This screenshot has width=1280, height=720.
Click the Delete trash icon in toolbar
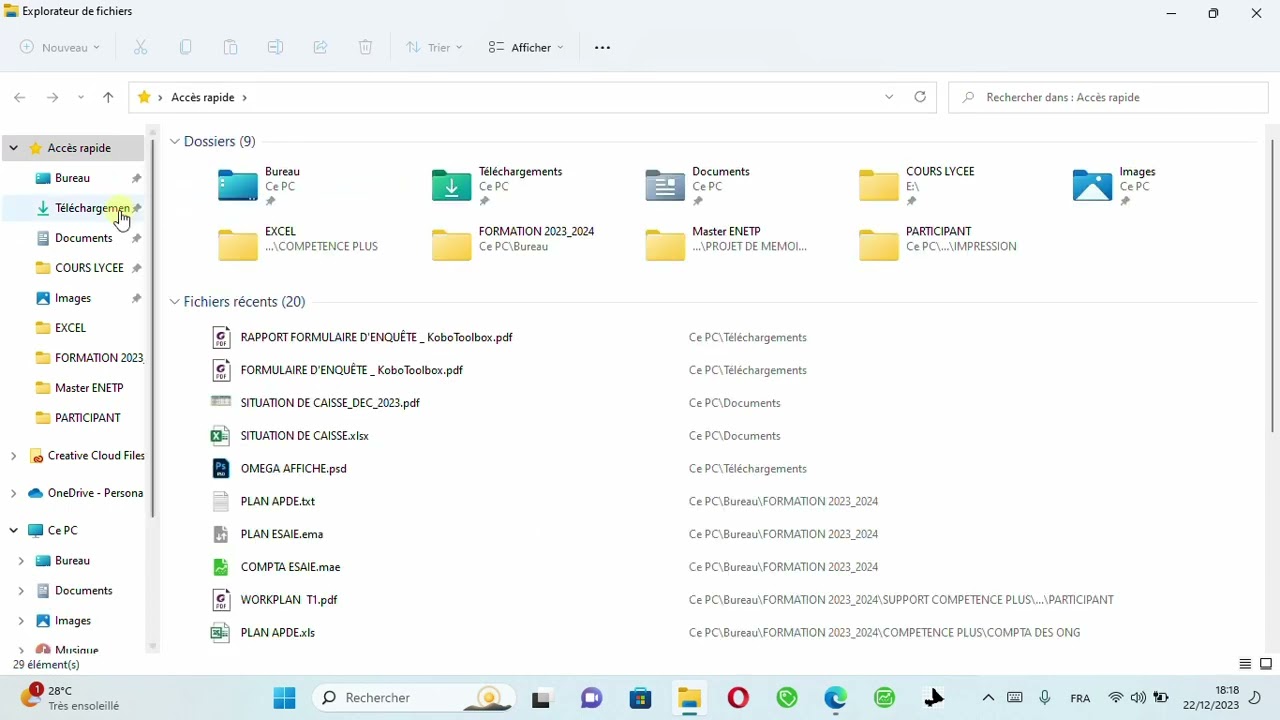[x=365, y=47]
